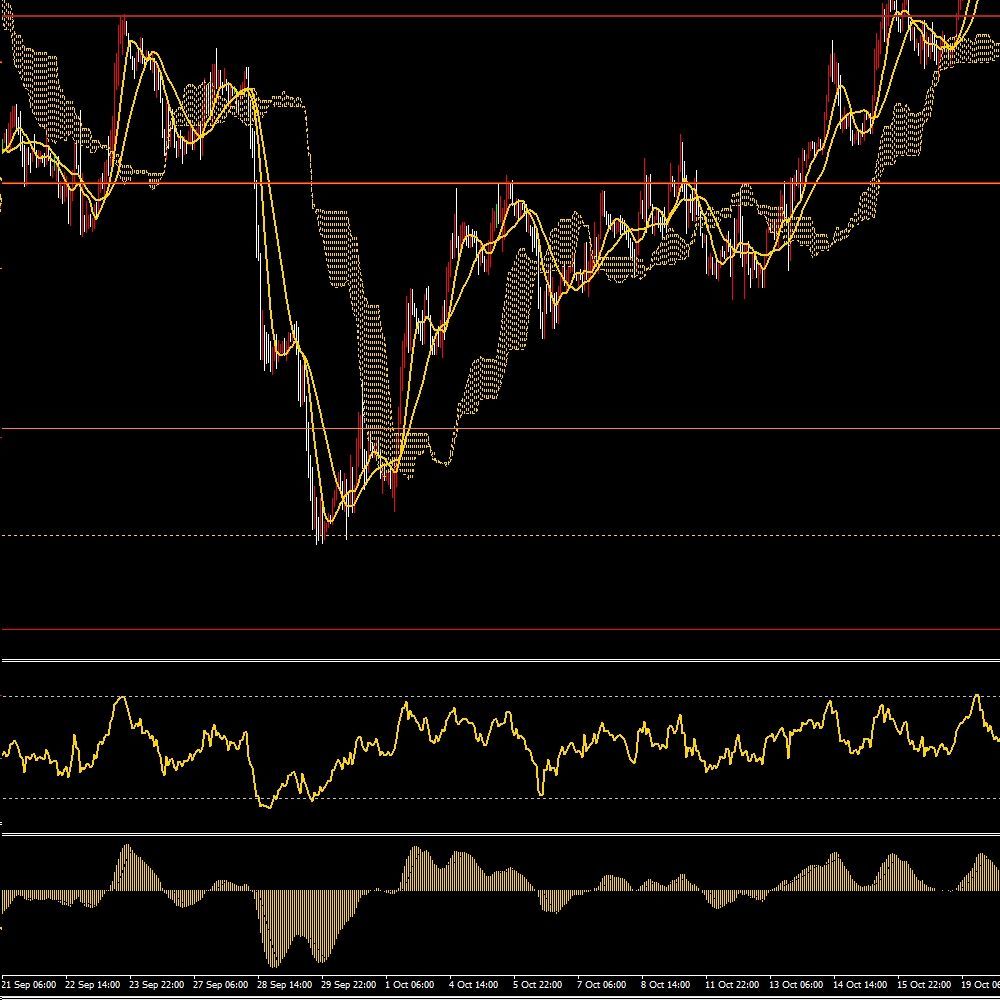Select the 7 Oct 06:00 time label
Screen dimensions: 1000x1000
[601, 984]
